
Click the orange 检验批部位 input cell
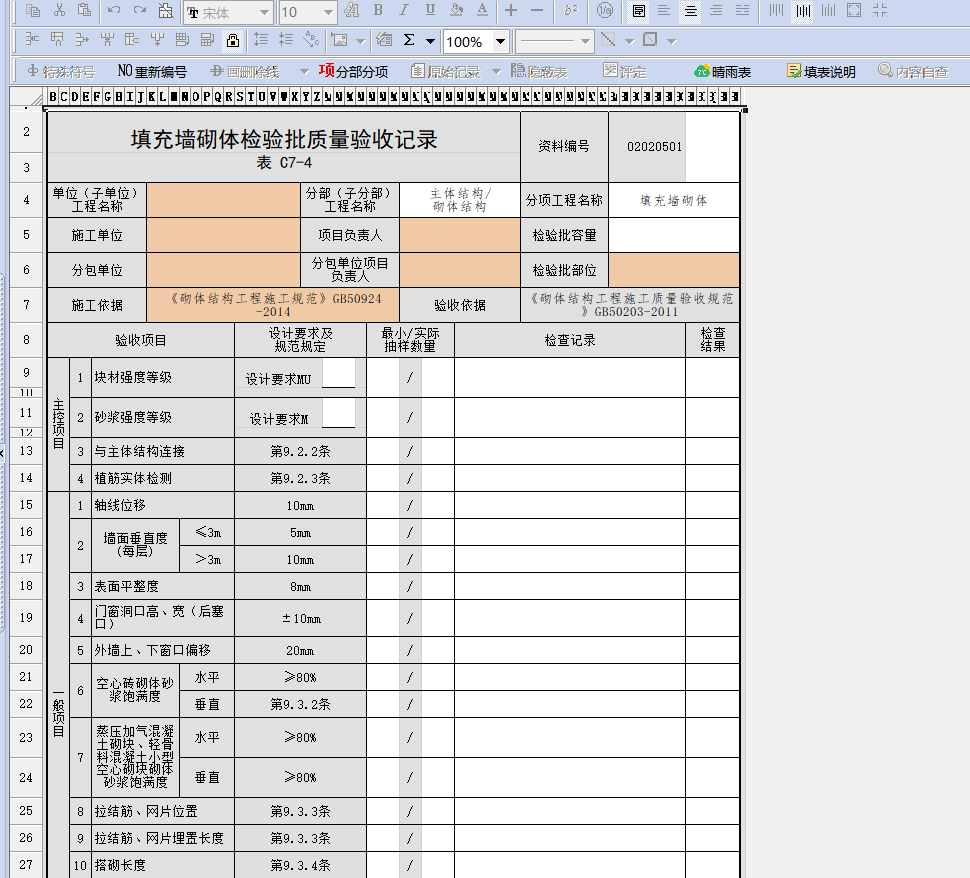pos(674,270)
